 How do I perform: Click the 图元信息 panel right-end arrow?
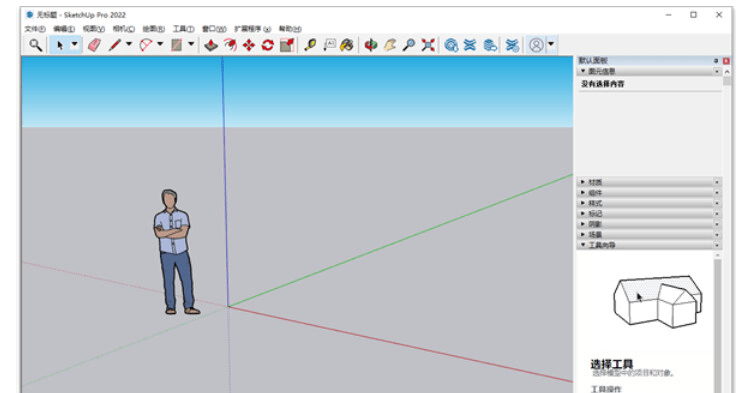click(717, 71)
